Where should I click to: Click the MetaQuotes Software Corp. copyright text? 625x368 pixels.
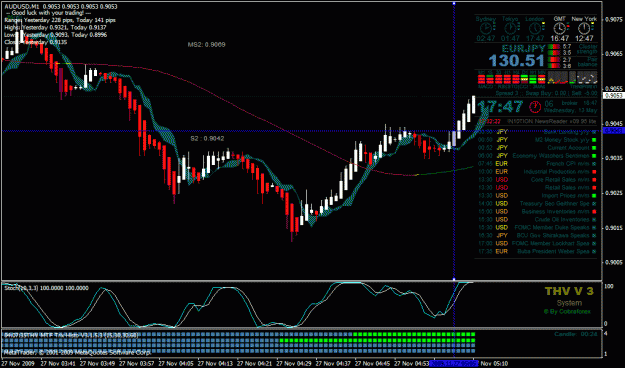pyautogui.click(x=77, y=352)
